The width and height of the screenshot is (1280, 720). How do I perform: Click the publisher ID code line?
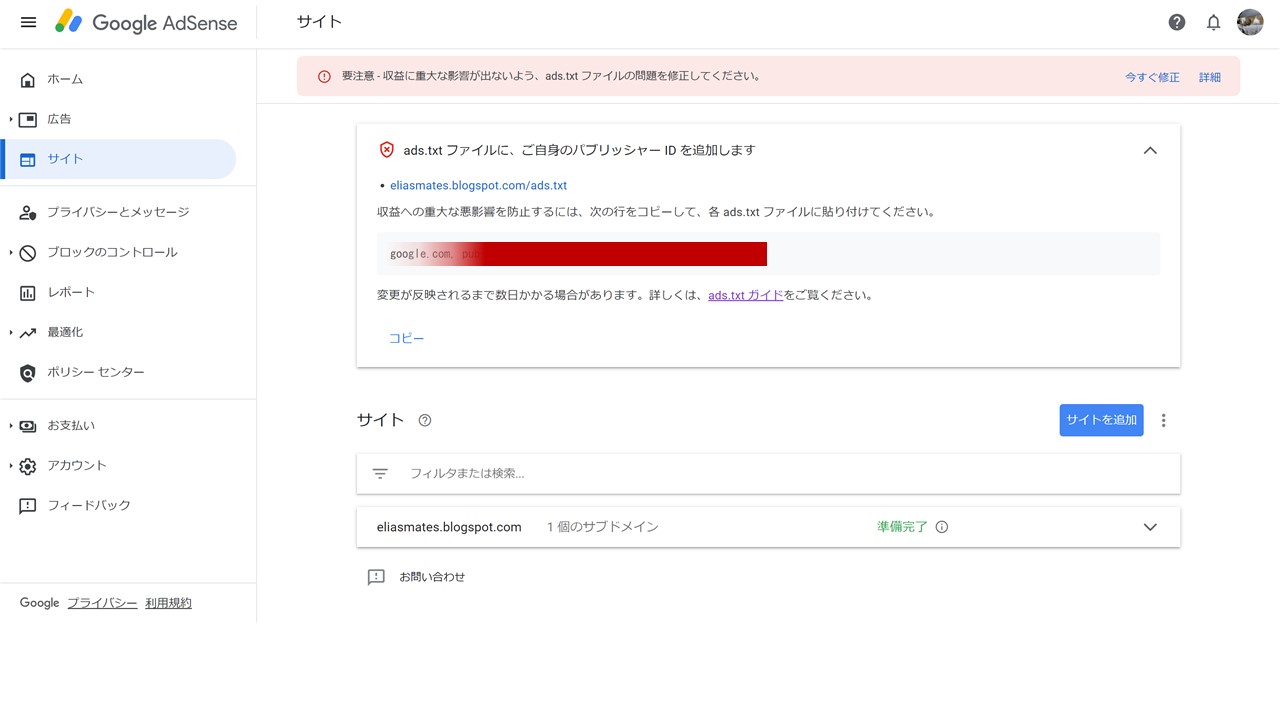coord(768,254)
